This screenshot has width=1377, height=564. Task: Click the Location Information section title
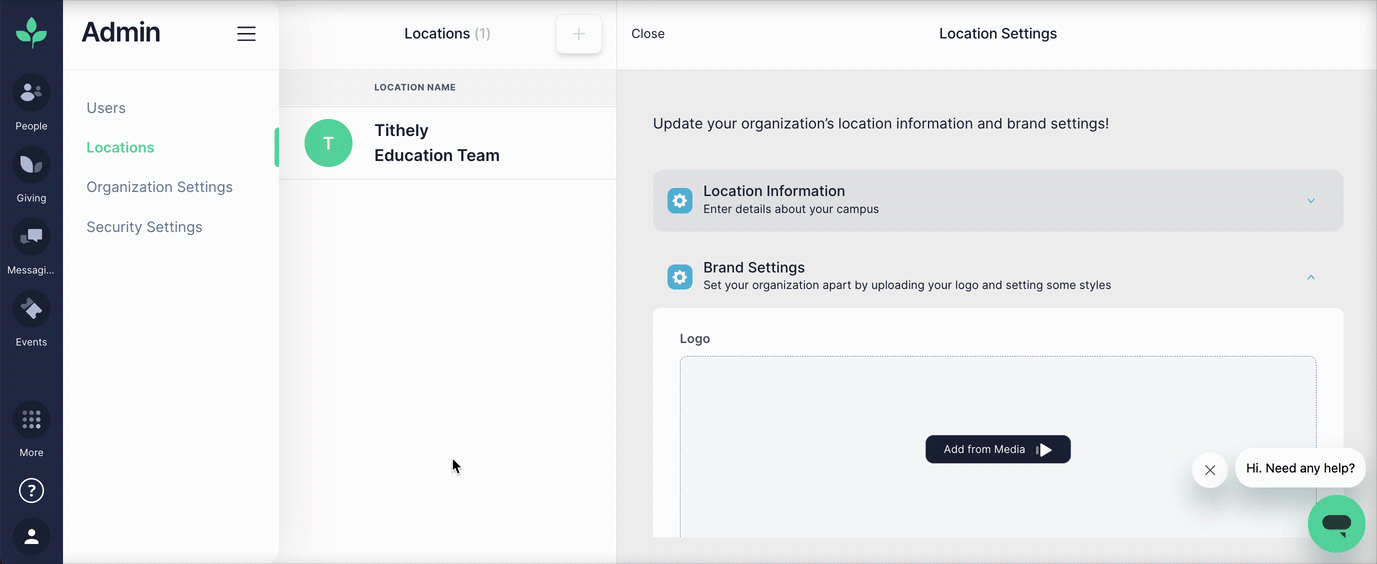pos(774,191)
